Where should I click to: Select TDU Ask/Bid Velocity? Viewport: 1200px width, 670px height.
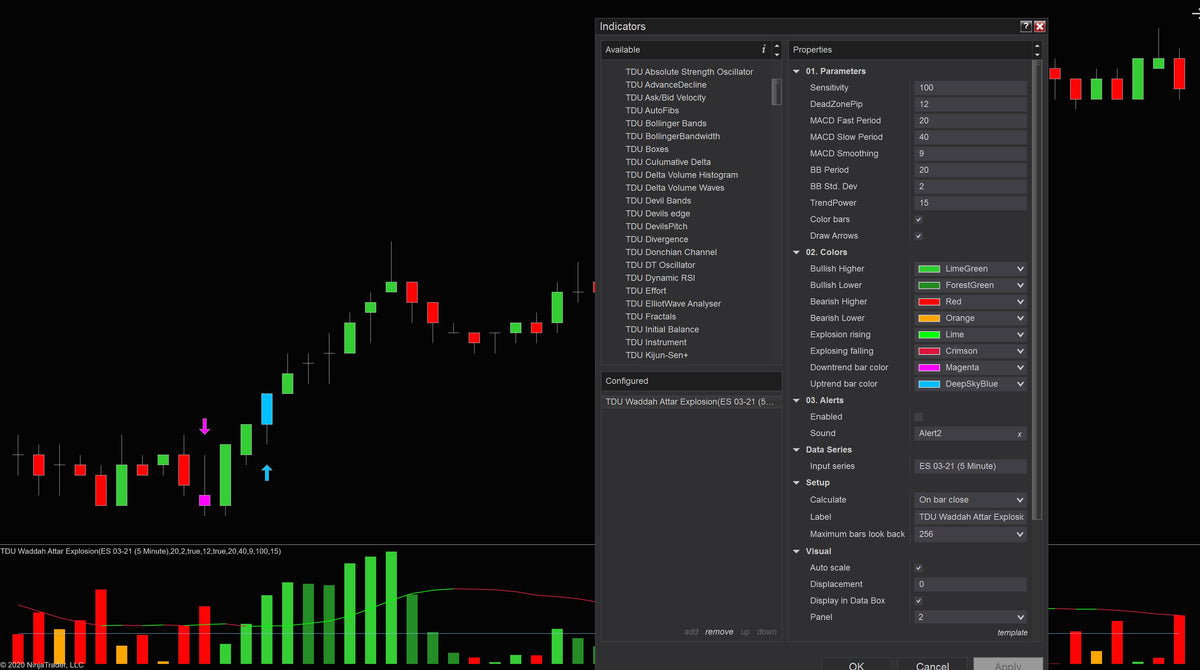(666, 98)
